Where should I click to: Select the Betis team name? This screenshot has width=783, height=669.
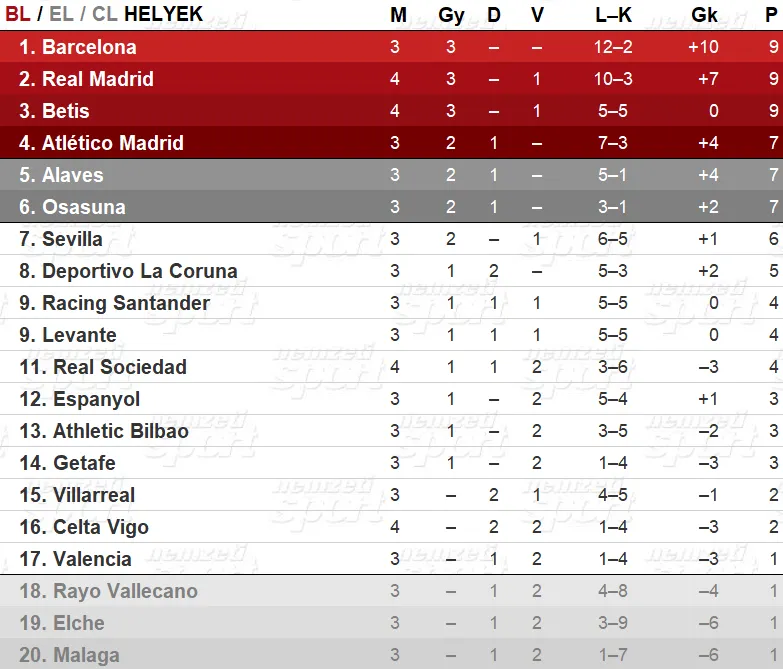point(65,111)
